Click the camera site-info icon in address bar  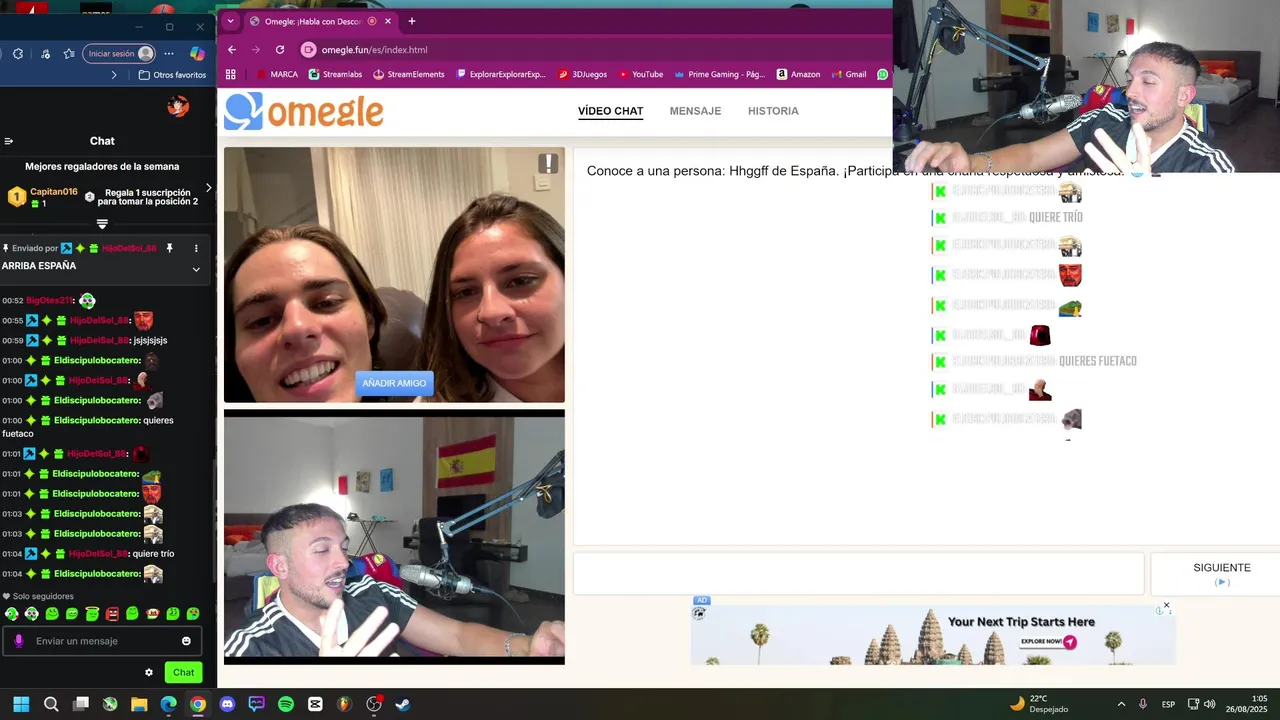[x=308, y=50]
